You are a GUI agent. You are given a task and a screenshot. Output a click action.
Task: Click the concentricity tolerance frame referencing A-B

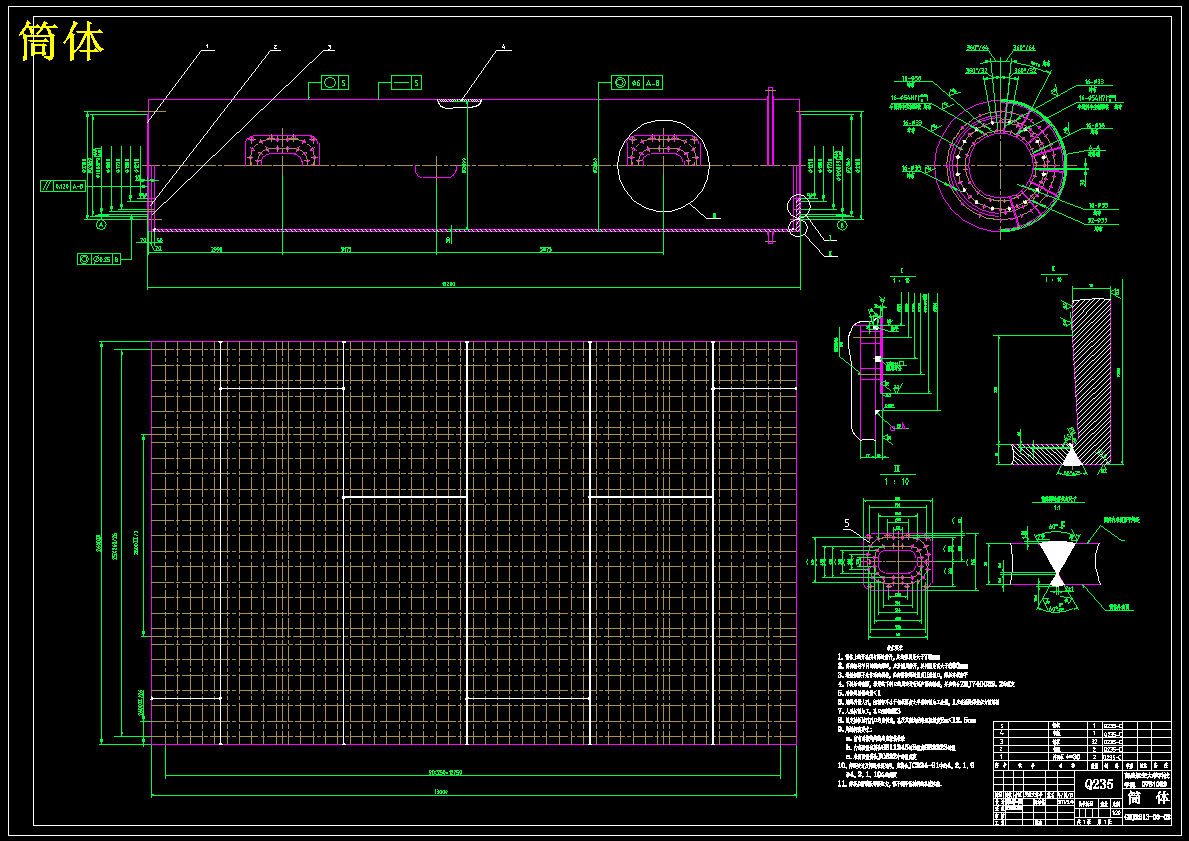[637, 82]
